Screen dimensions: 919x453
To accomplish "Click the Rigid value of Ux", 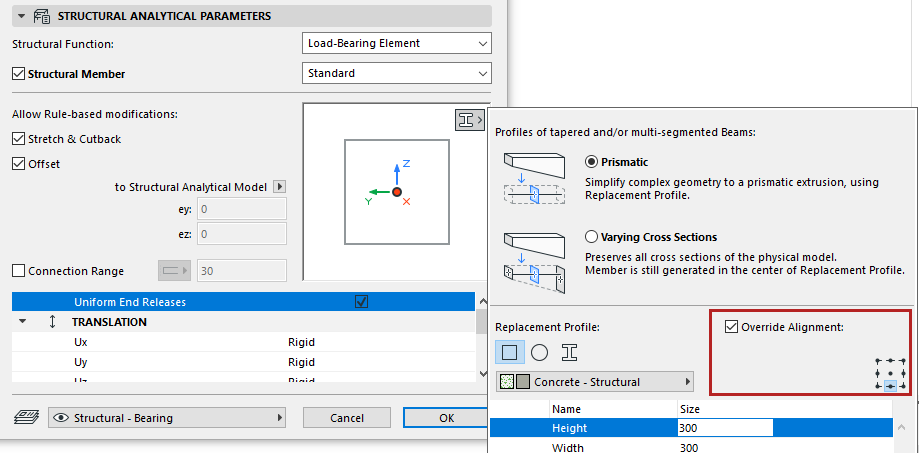I will coord(301,342).
